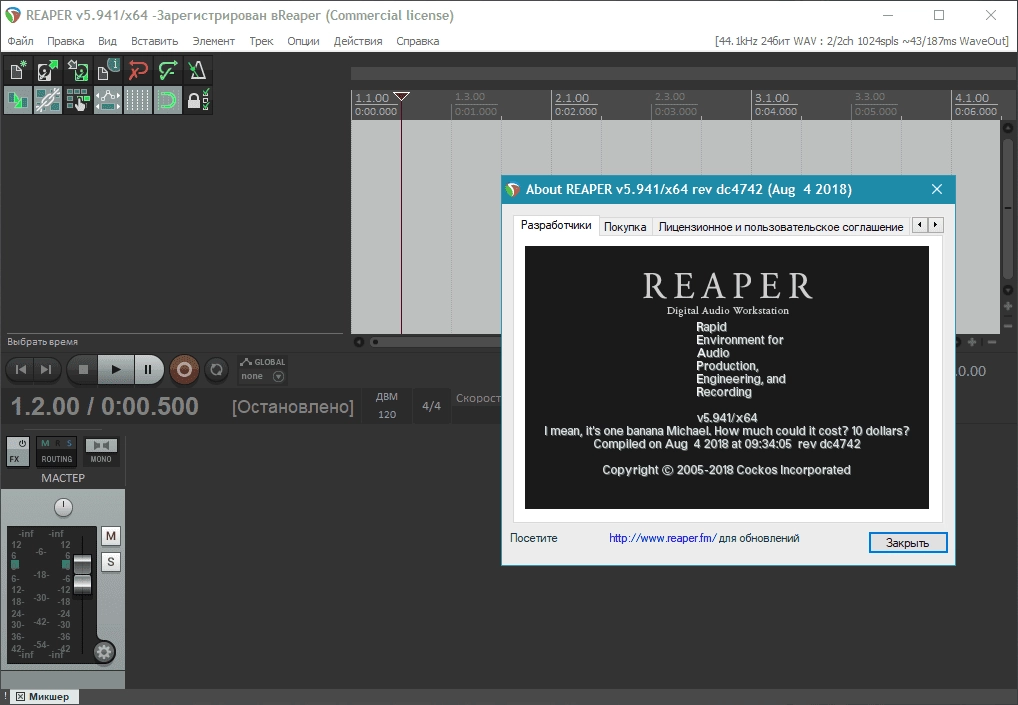Select Лицензионное и пользовательское соглашение tab
Viewport: 1018px width, 705px height.
coord(780,227)
